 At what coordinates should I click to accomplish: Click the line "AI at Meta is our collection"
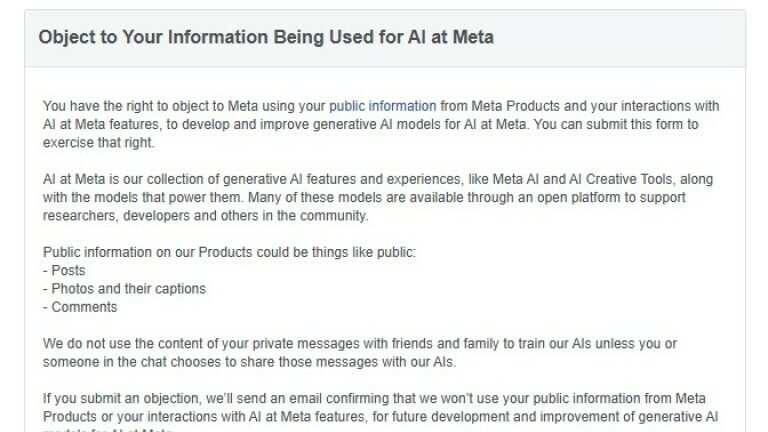[378, 179]
